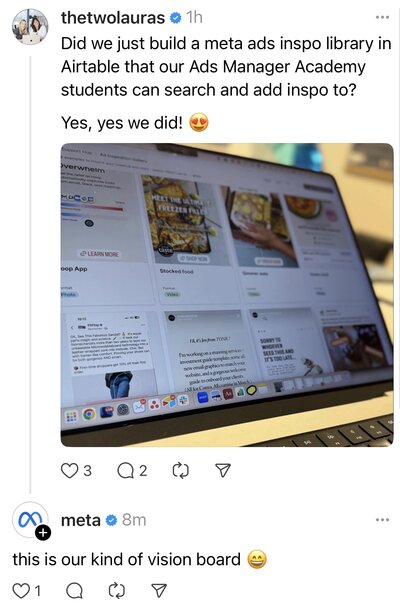Like meta's reply with heart icon
Viewport: 400px width, 609px height.
(x=21, y=591)
